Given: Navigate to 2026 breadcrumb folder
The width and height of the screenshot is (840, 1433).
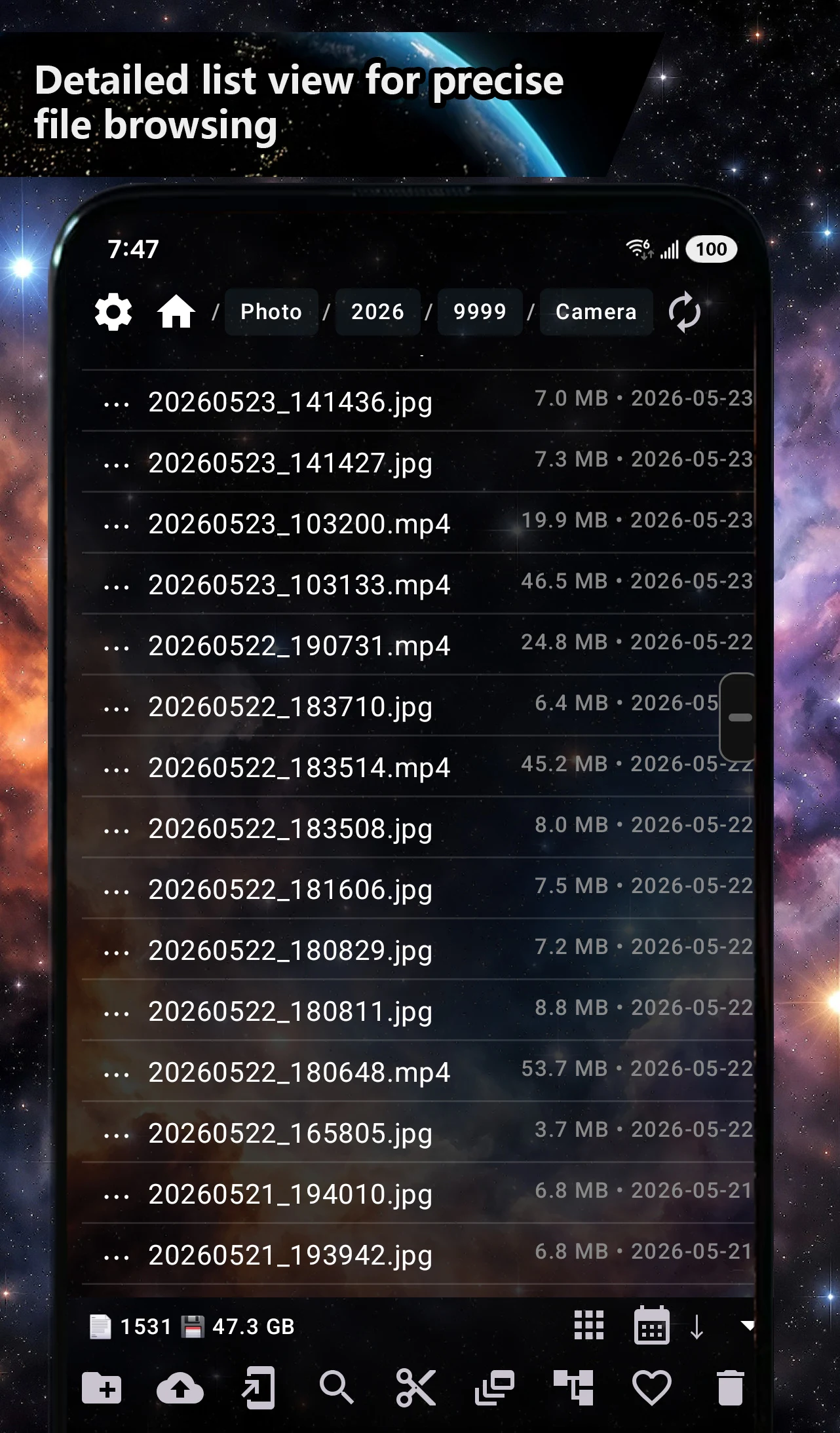Looking at the screenshot, I should 377,312.
